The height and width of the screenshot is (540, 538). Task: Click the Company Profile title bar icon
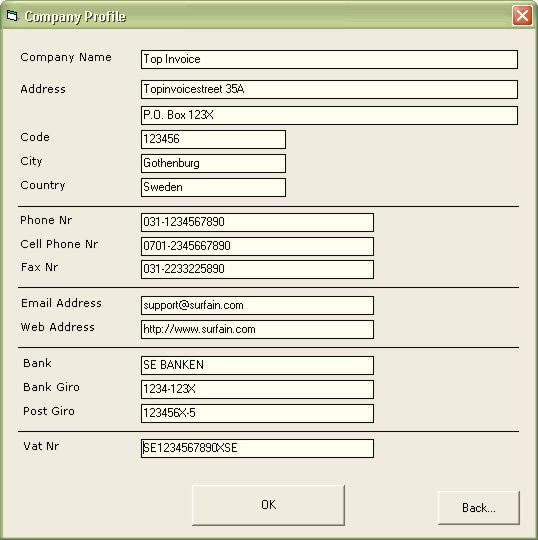pos(12,15)
